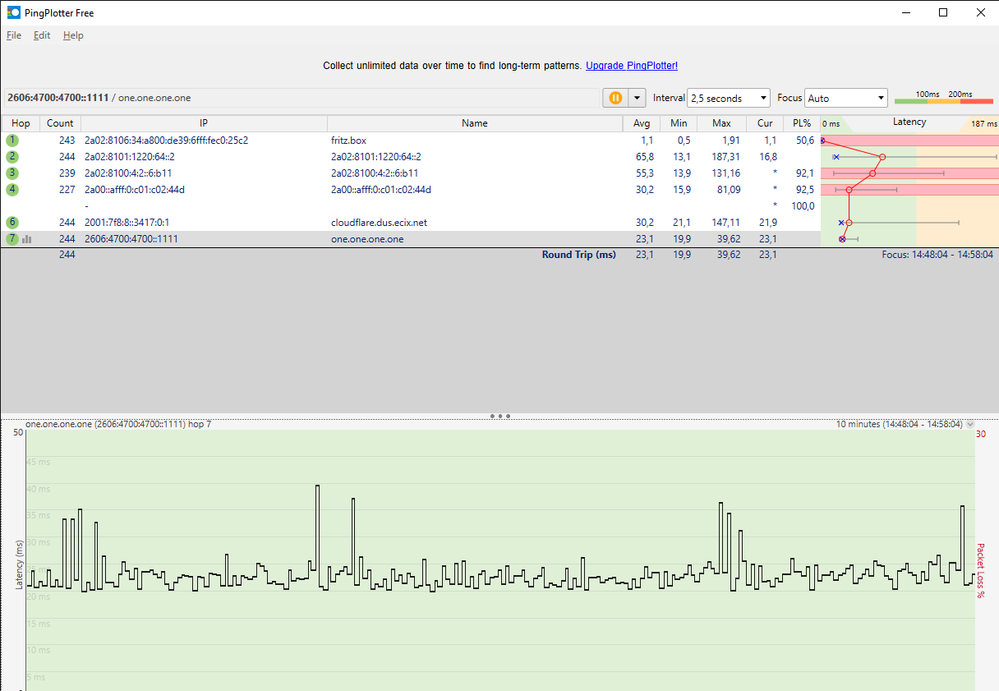Image resolution: width=999 pixels, height=691 pixels.
Task: Sort by the Hop column header
Action: click(x=20, y=124)
